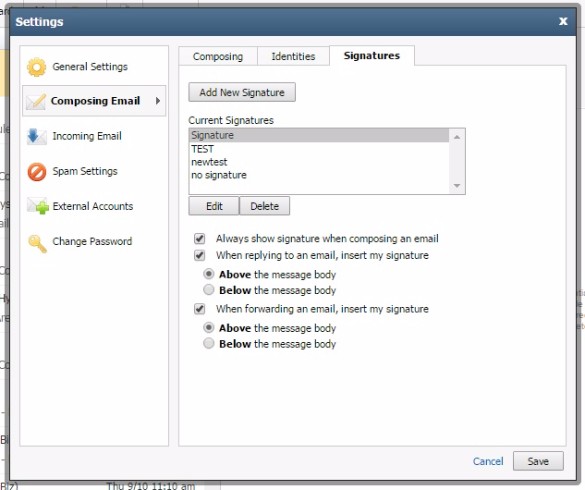Click the signatures list scroll-down arrow
The height and width of the screenshot is (490, 585).
(457, 185)
